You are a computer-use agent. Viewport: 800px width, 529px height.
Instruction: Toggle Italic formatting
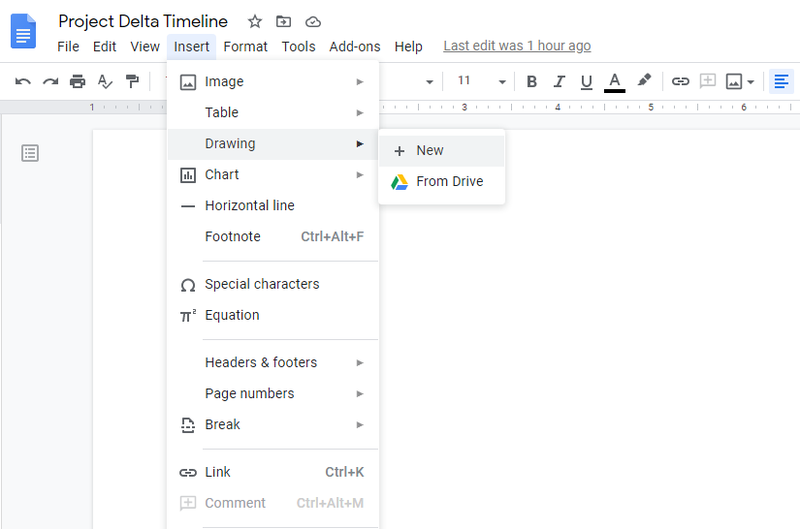559,81
